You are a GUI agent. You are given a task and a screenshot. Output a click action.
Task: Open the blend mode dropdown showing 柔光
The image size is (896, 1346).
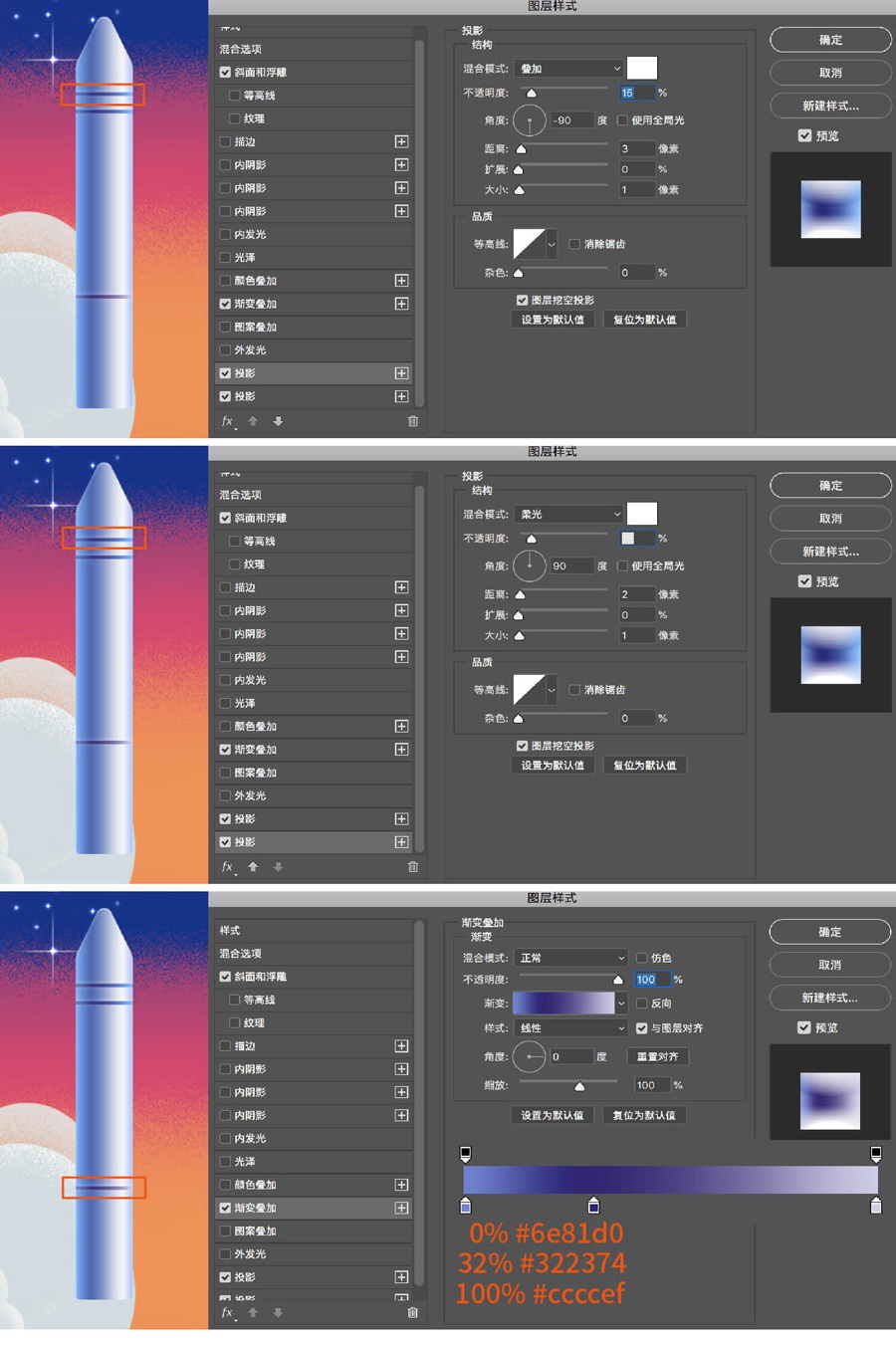click(x=570, y=515)
